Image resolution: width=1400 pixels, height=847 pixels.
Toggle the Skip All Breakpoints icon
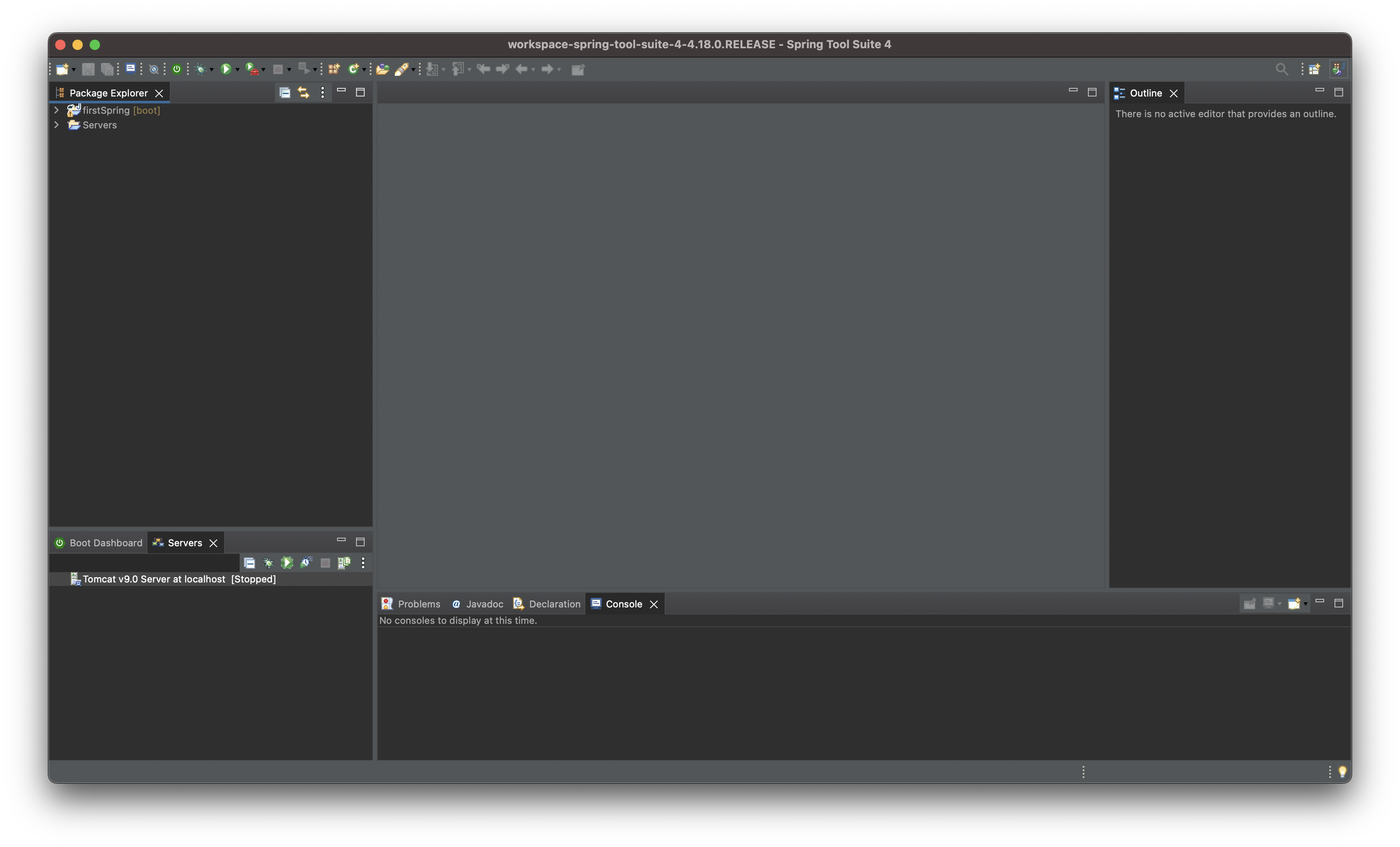coord(153,69)
